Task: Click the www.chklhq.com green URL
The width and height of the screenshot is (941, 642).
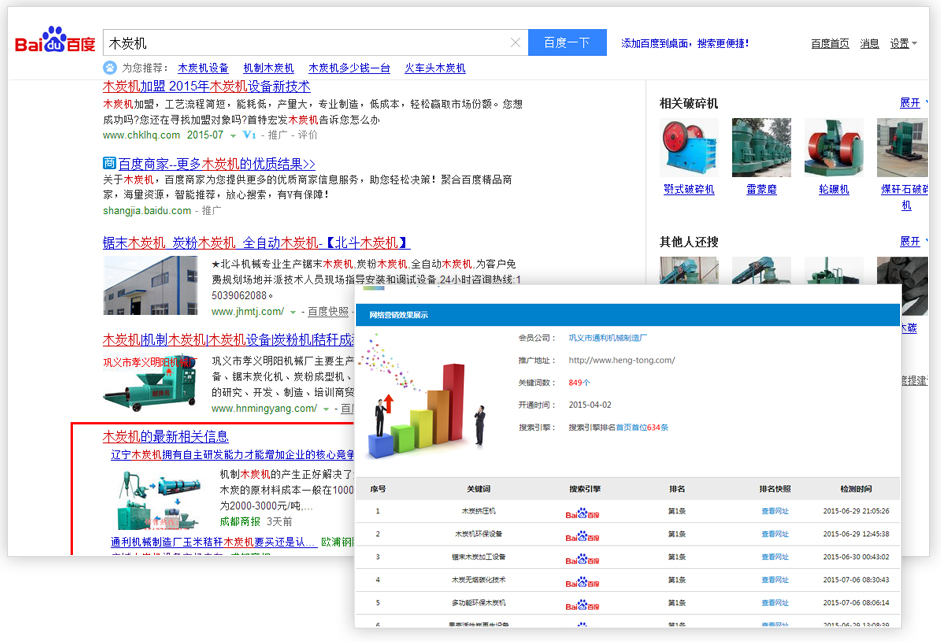Action: (142, 135)
